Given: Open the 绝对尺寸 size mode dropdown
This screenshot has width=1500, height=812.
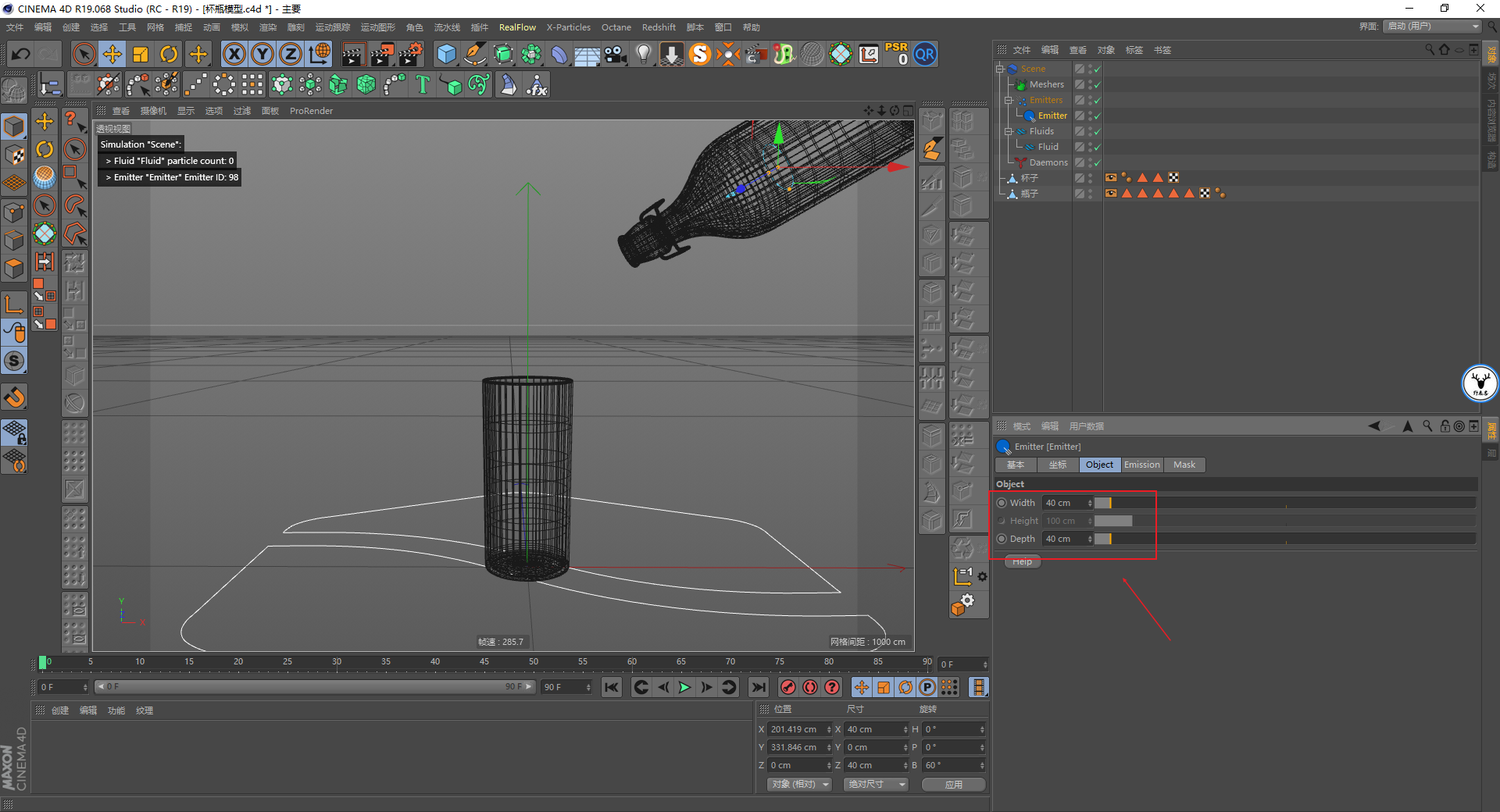Looking at the screenshot, I should pos(876,785).
